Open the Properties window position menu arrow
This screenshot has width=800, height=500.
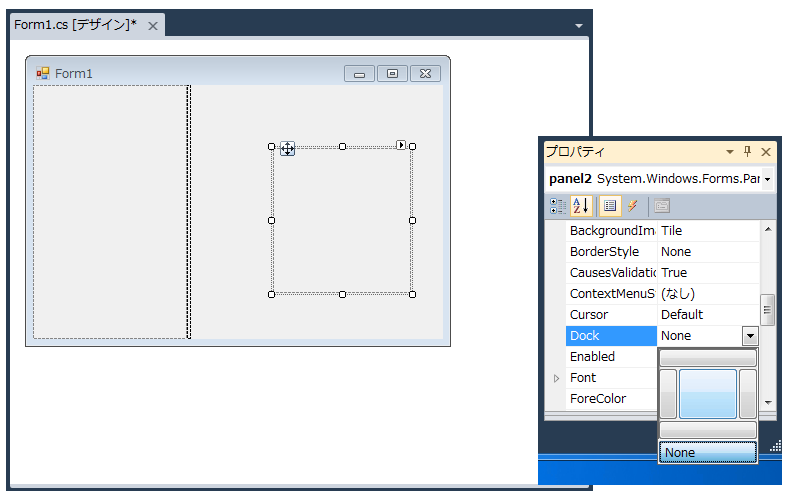[x=730, y=152]
